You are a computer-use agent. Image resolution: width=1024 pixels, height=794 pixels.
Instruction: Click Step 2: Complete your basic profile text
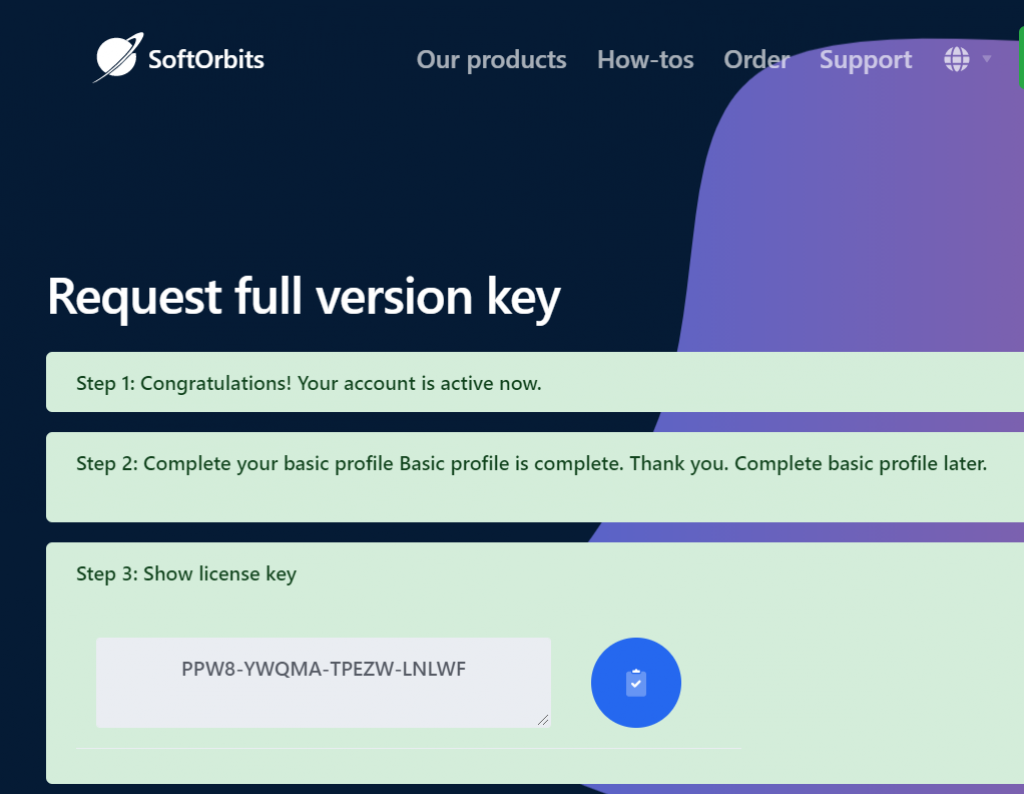[235, 464]
